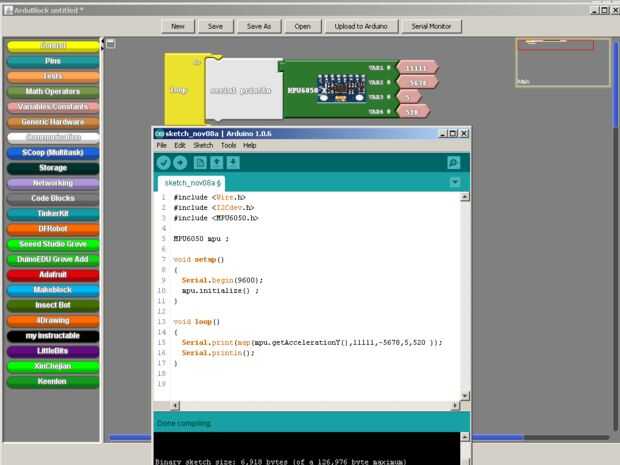Click the Save sketch down-arrow icon
Viewport: 620px width, 465px height.
click(233, 163)
